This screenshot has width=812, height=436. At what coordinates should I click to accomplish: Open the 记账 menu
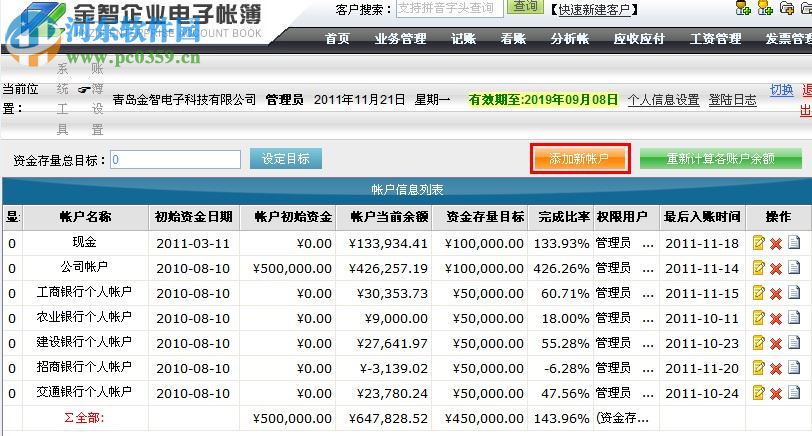[463, 39]
